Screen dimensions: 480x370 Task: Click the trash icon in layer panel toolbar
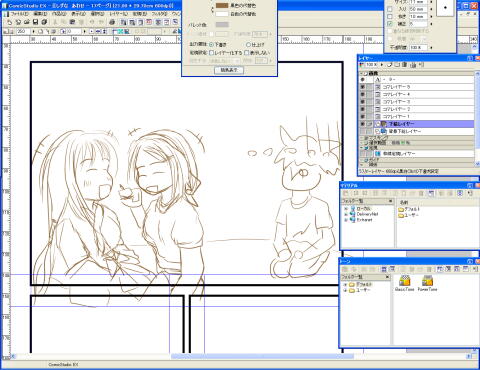point(404,65)
